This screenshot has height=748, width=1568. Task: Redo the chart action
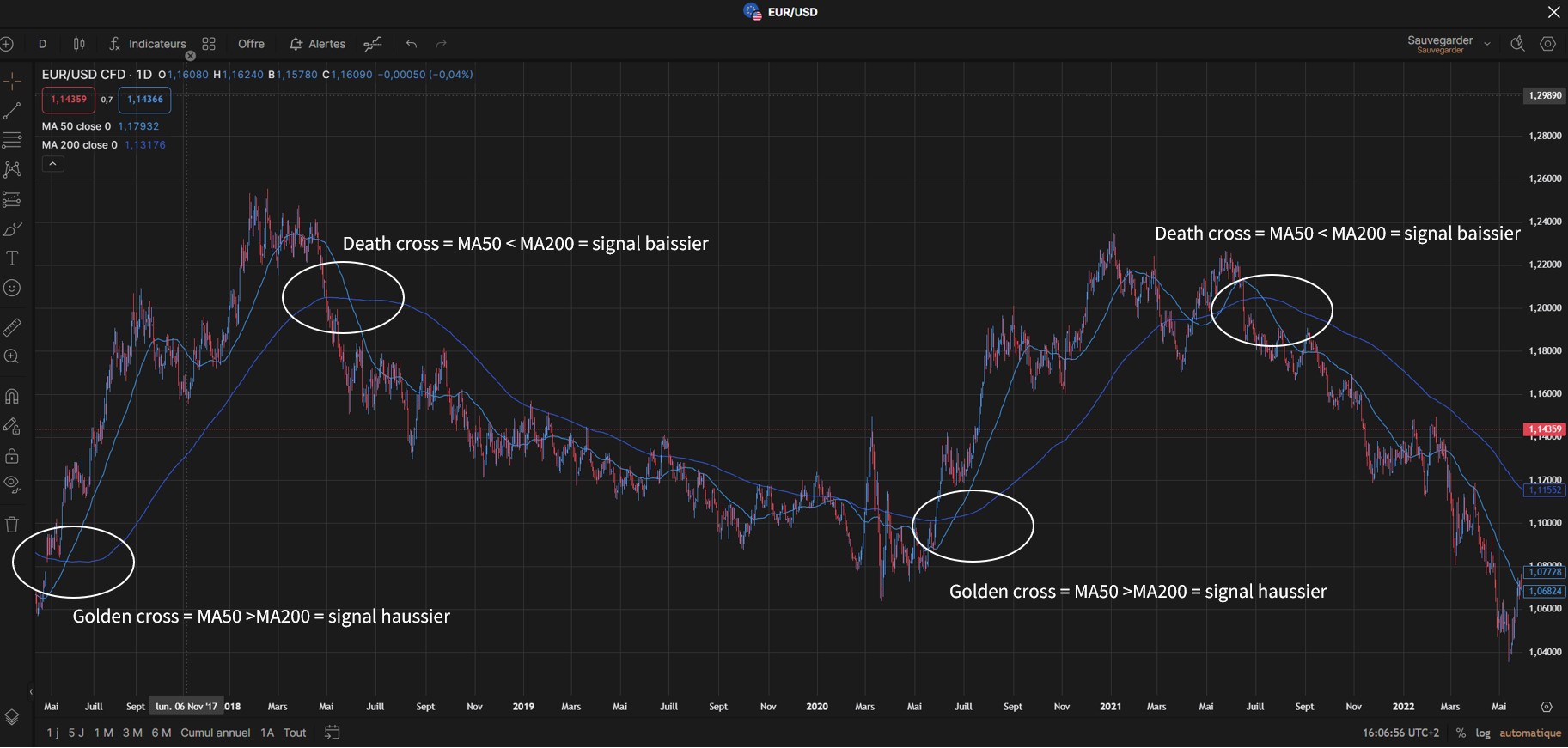[442, 44]
